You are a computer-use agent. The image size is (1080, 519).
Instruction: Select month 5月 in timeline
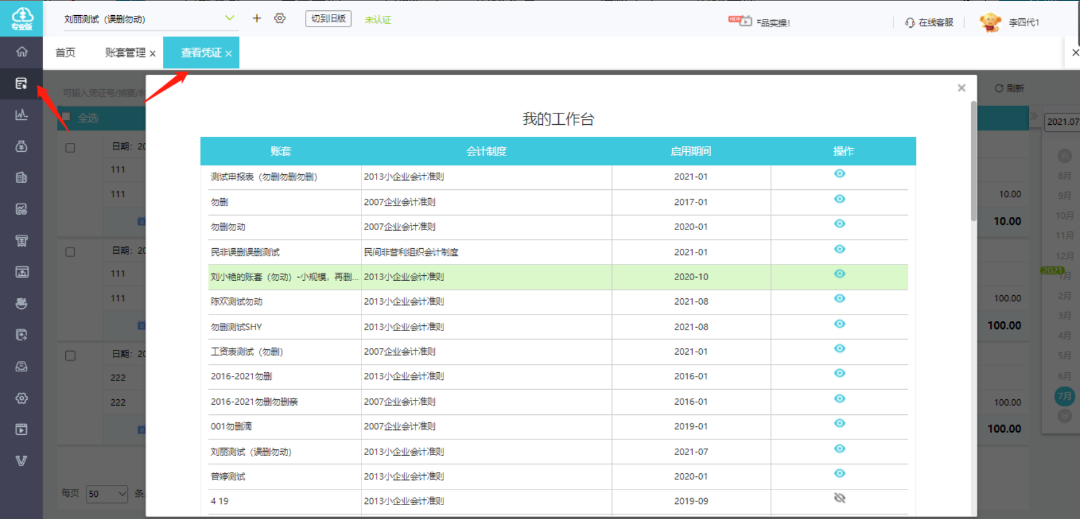tap(1064, 355)
